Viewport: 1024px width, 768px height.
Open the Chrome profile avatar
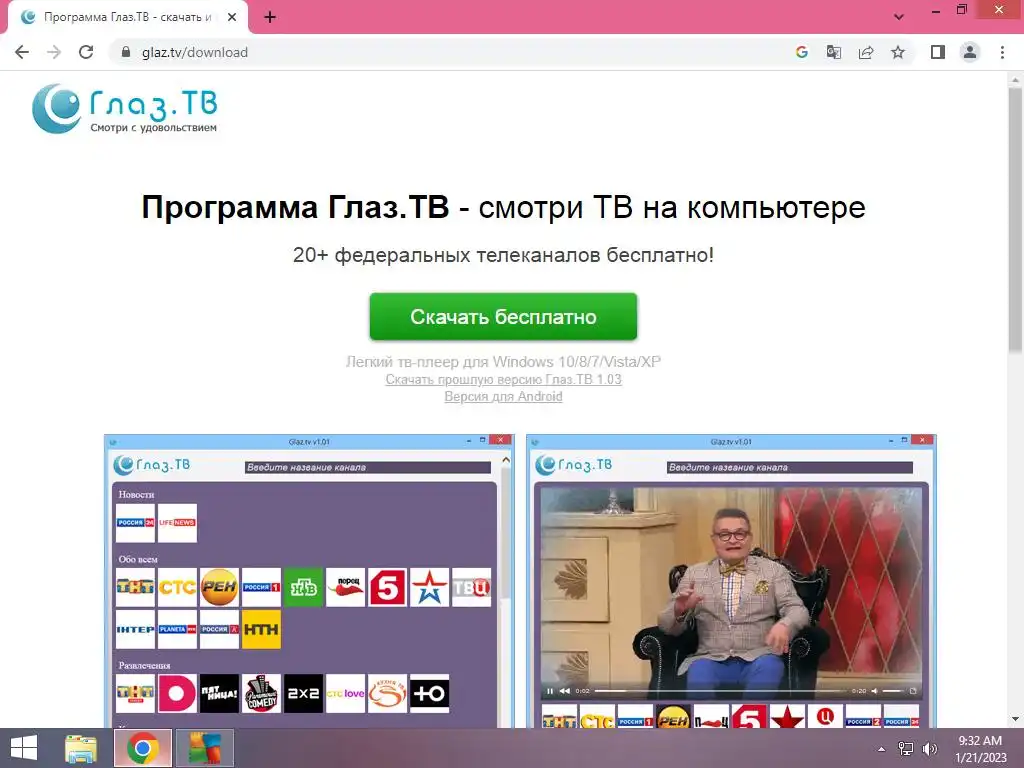pyautogui.click(x=970, y=52)
